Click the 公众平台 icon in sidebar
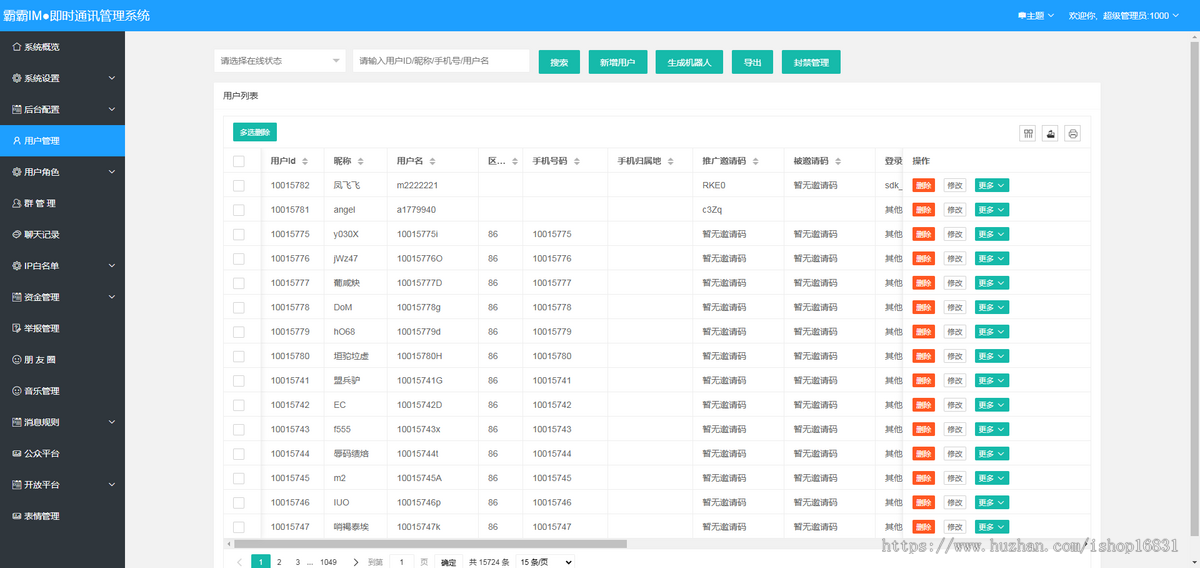1200x568 pixels. tap(16, 453)
